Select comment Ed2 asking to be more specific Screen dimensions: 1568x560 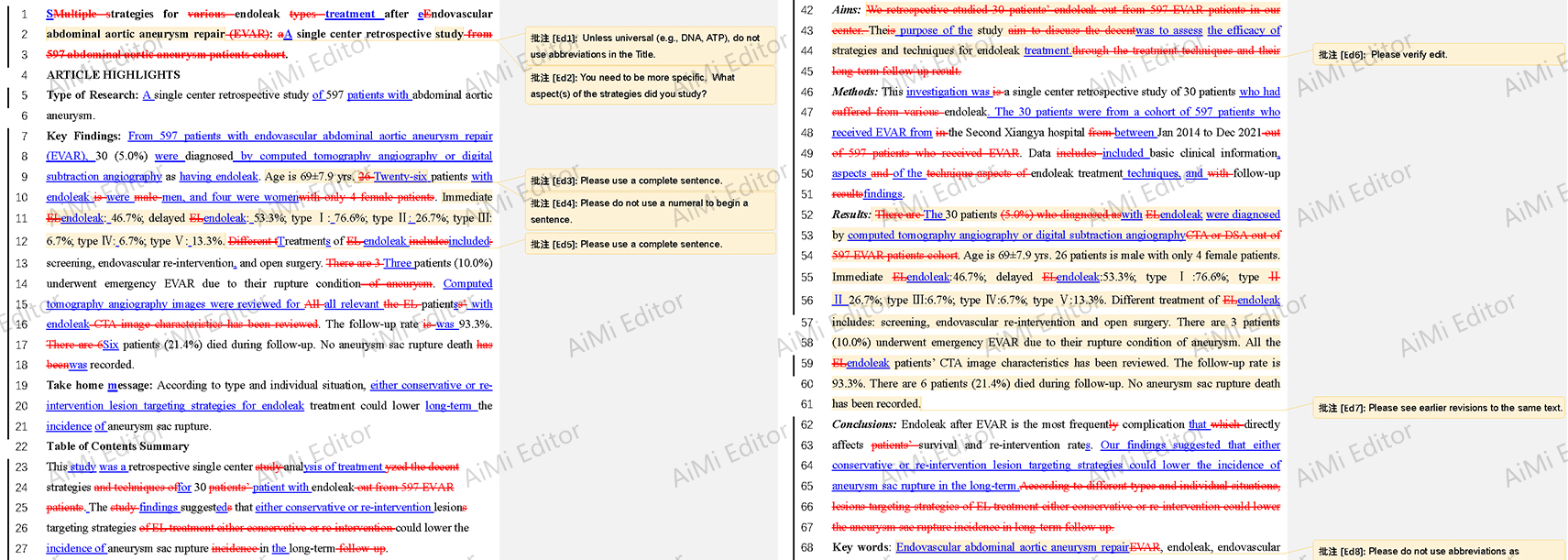650,85
